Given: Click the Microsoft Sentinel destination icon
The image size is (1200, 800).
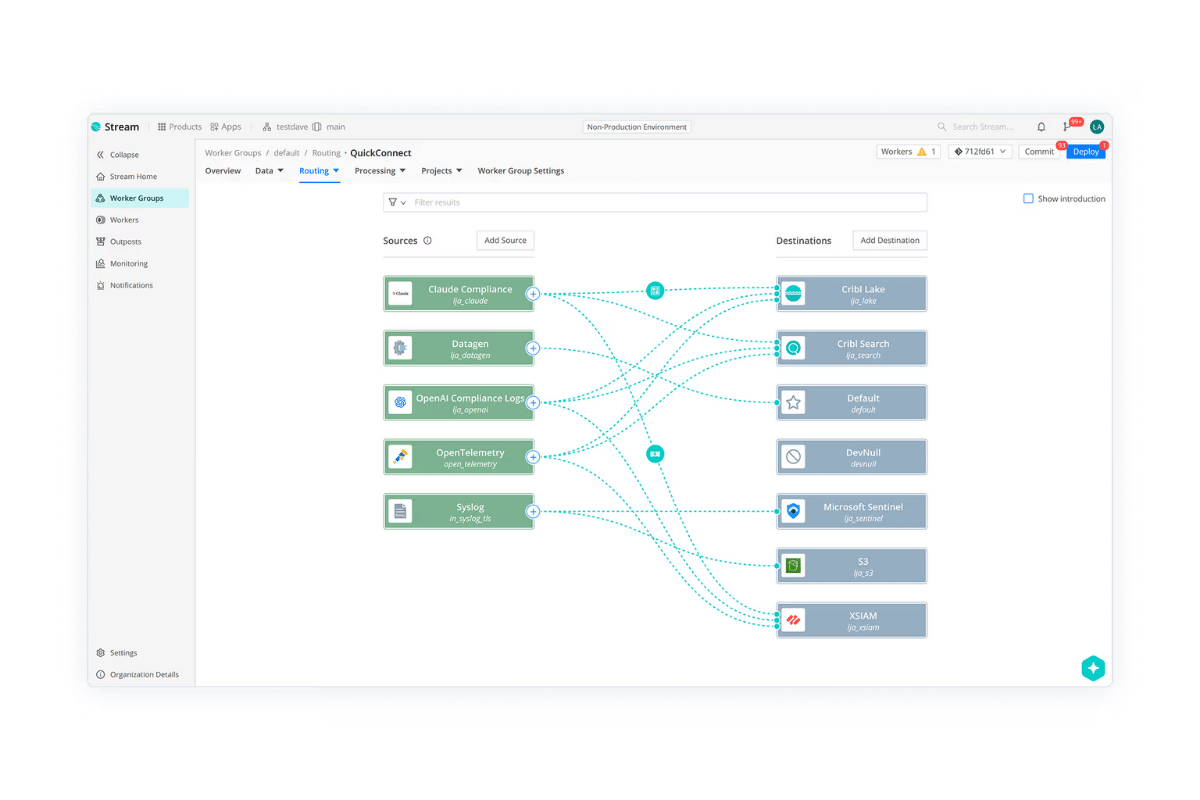Looking at the screenshot, I should [x=793, y=511].
